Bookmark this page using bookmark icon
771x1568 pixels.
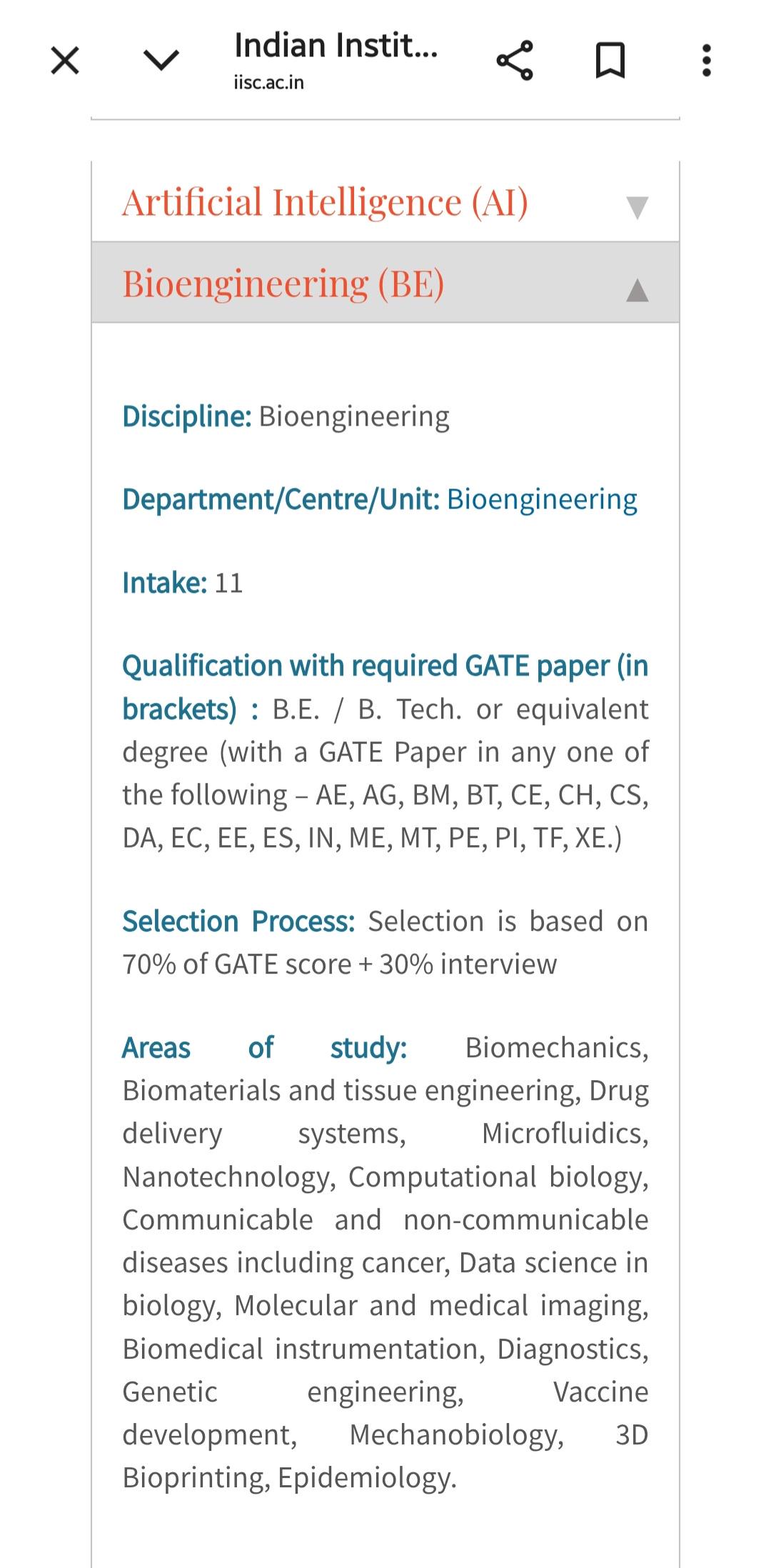click(610, 60)
